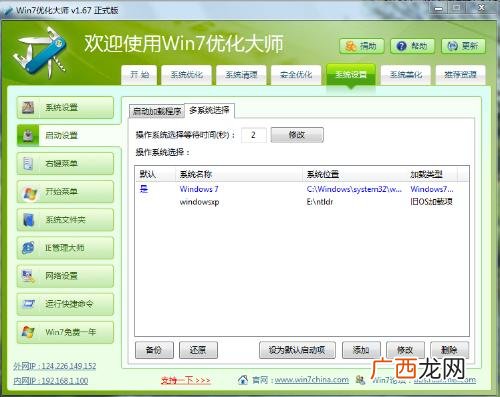Open the Win7免费一年 sidebar item
This screenshot has height=397, width=500.
(x=65, y=332)
